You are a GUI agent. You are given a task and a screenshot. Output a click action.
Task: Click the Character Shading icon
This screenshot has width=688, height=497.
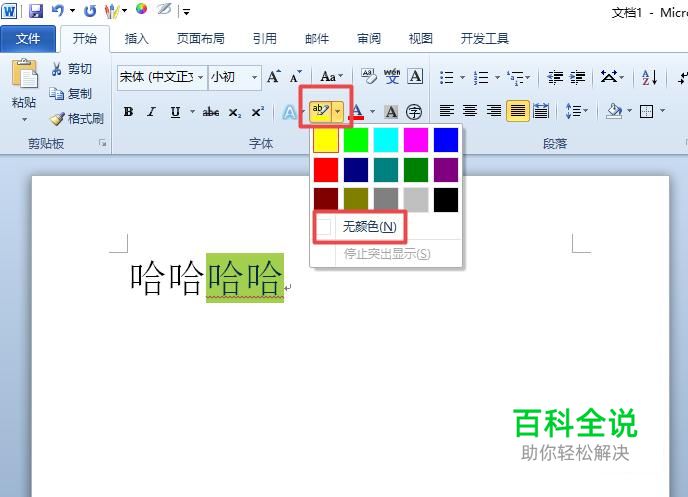click(x=391, y=112)
